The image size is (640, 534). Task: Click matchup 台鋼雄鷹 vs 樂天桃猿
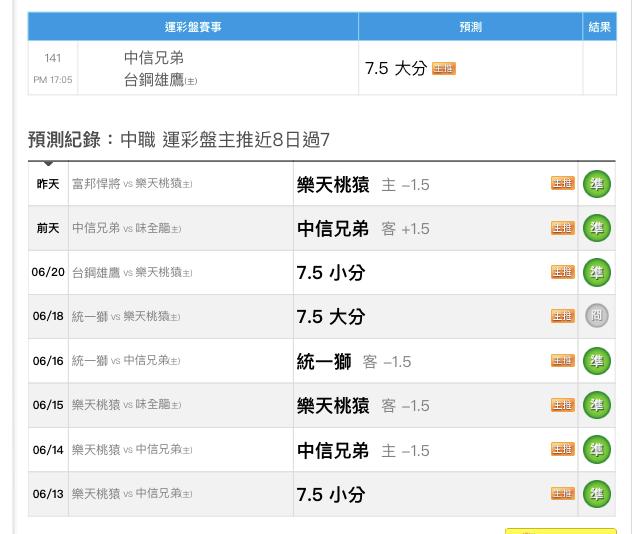(x=132, y=272)
